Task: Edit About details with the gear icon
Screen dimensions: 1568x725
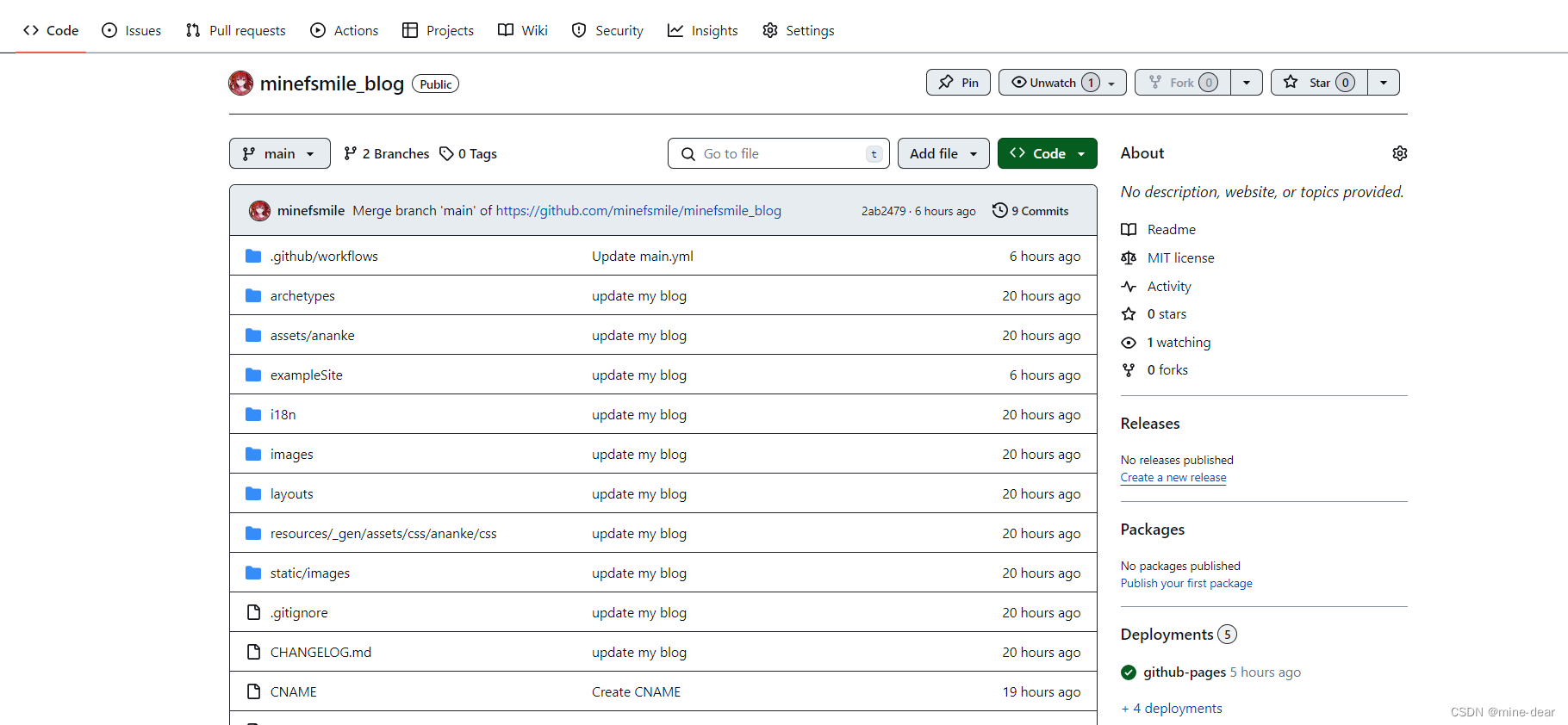Action: click(1400, 153)
